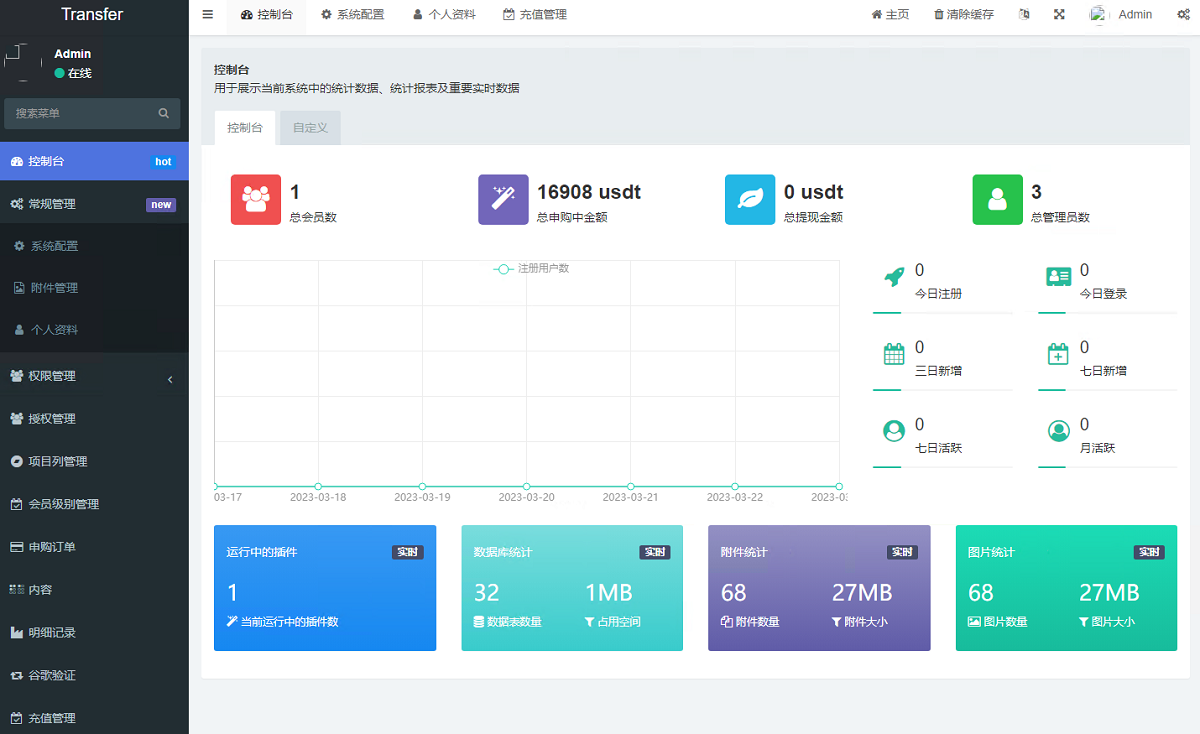Click the 16908 usdt value
Viewport: 1200px width, 734px height.
pos(589,192)
